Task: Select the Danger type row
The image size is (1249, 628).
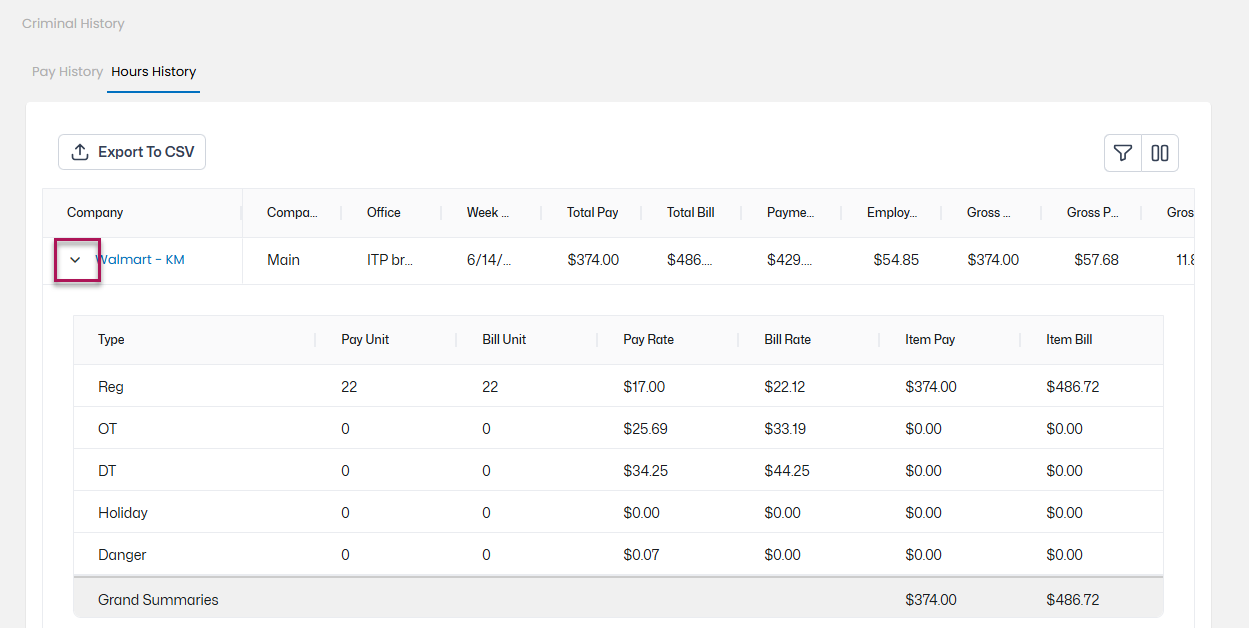Action: point(618,554)
